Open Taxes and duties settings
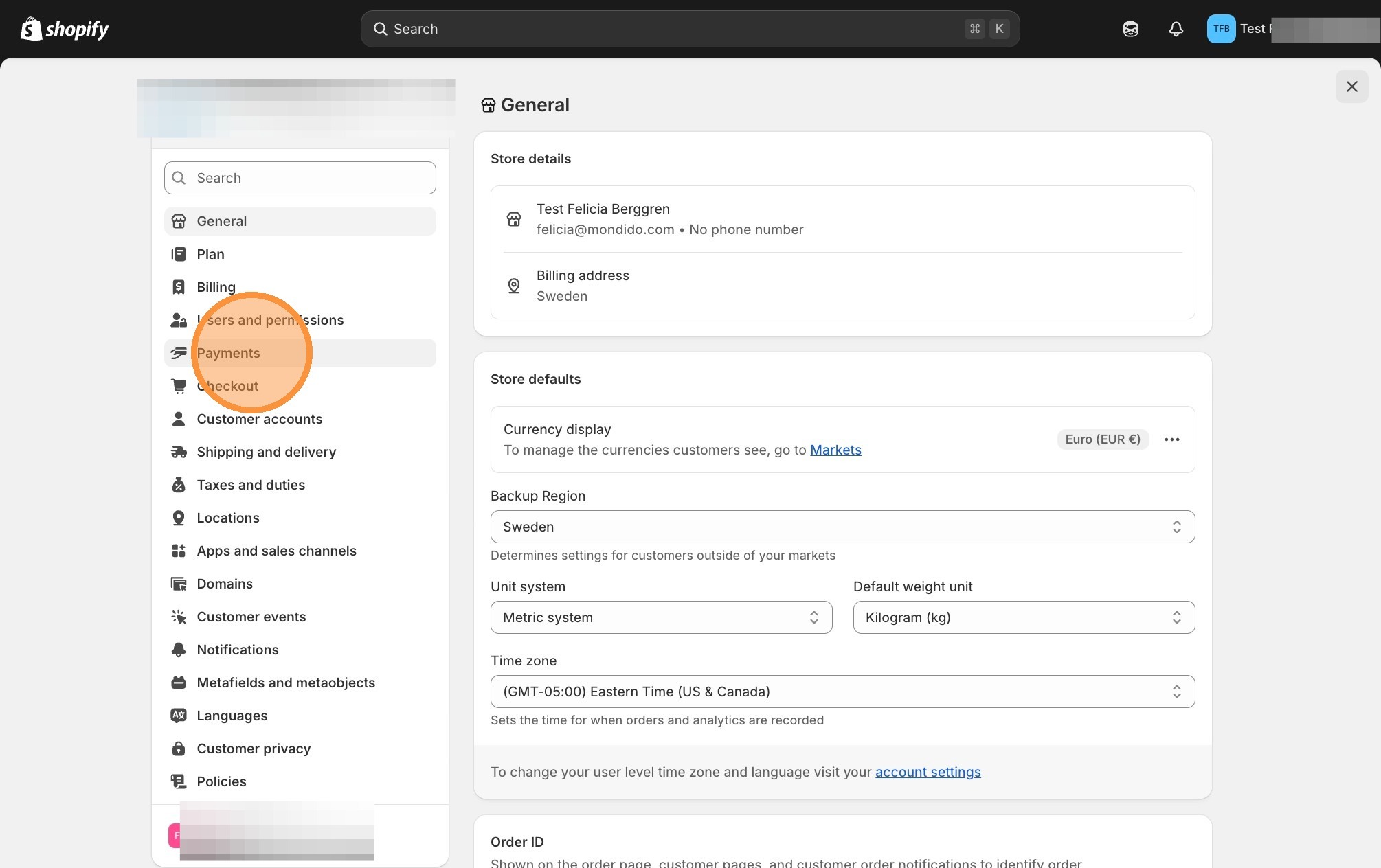The width and height of the screenshot is (1381, 868). point(251,485)
